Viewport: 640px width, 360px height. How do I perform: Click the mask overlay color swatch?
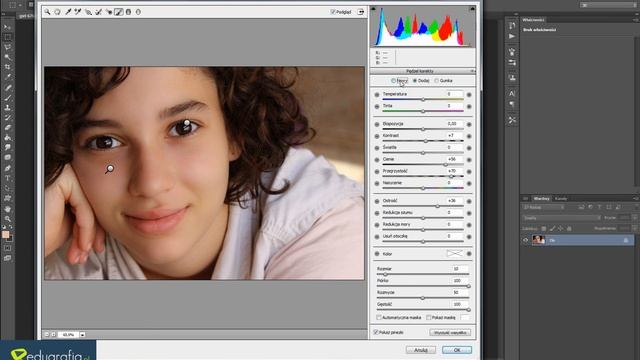[465, 317]
